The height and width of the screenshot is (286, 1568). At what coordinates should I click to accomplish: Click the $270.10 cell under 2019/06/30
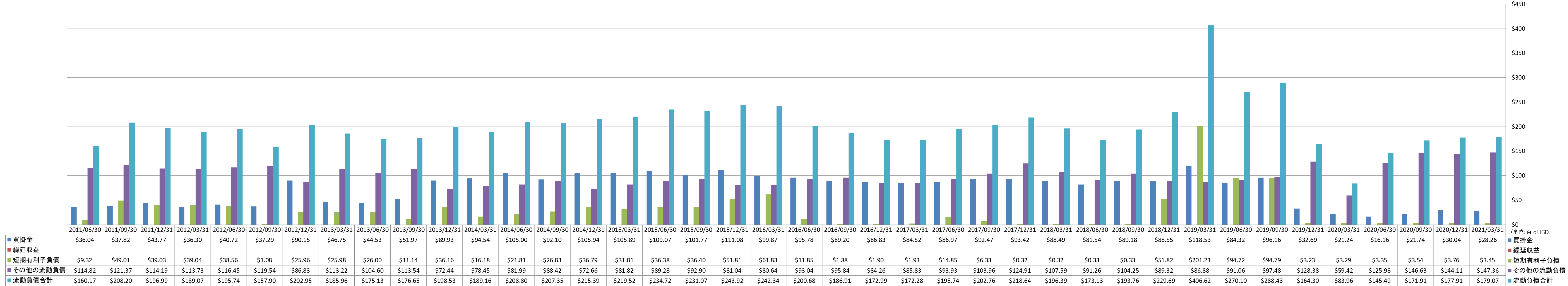point(1236,280)
